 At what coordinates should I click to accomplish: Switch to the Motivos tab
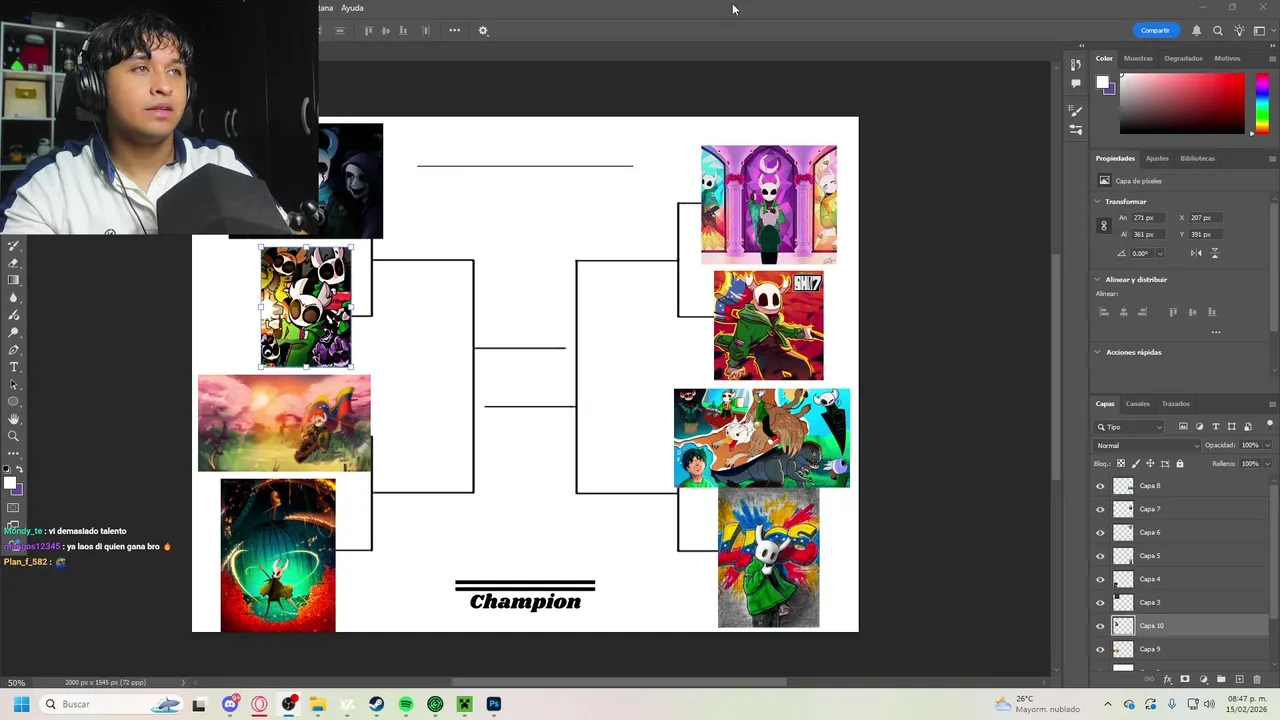point(1227,58)
